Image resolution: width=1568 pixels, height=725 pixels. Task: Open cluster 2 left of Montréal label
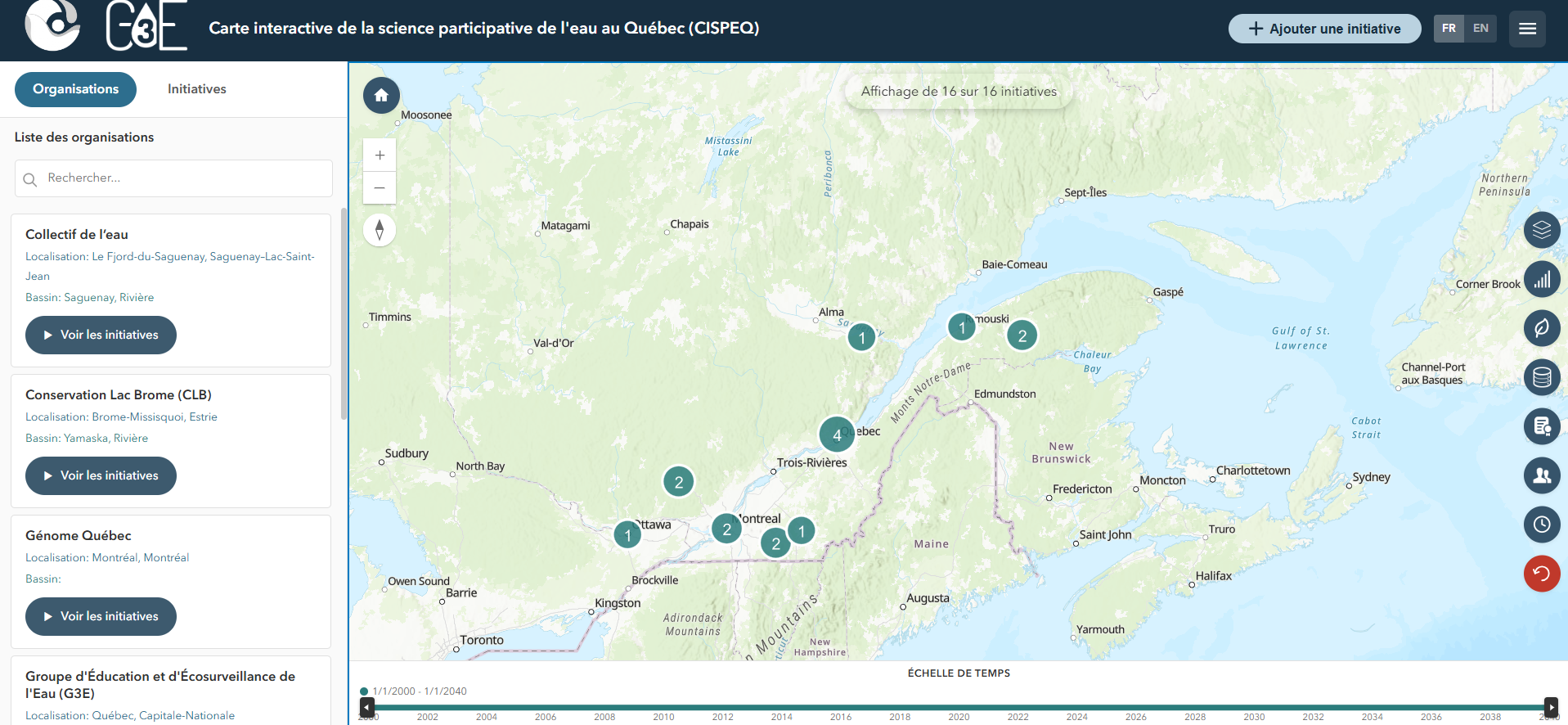[726, 529]
